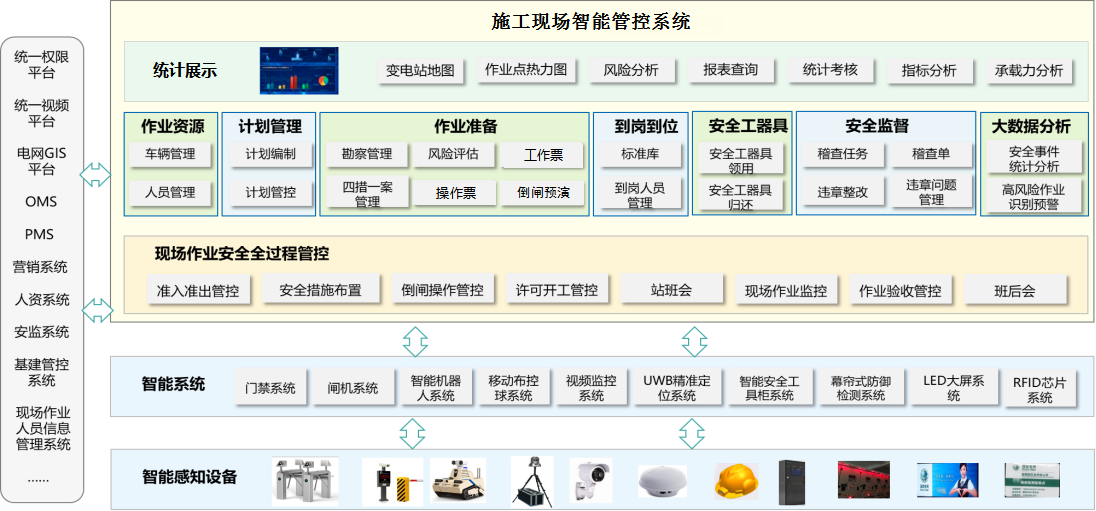The height and width of the screenshot is (511, 1096).
Task: Select 违章整改 box
Action: click(842, 192)
